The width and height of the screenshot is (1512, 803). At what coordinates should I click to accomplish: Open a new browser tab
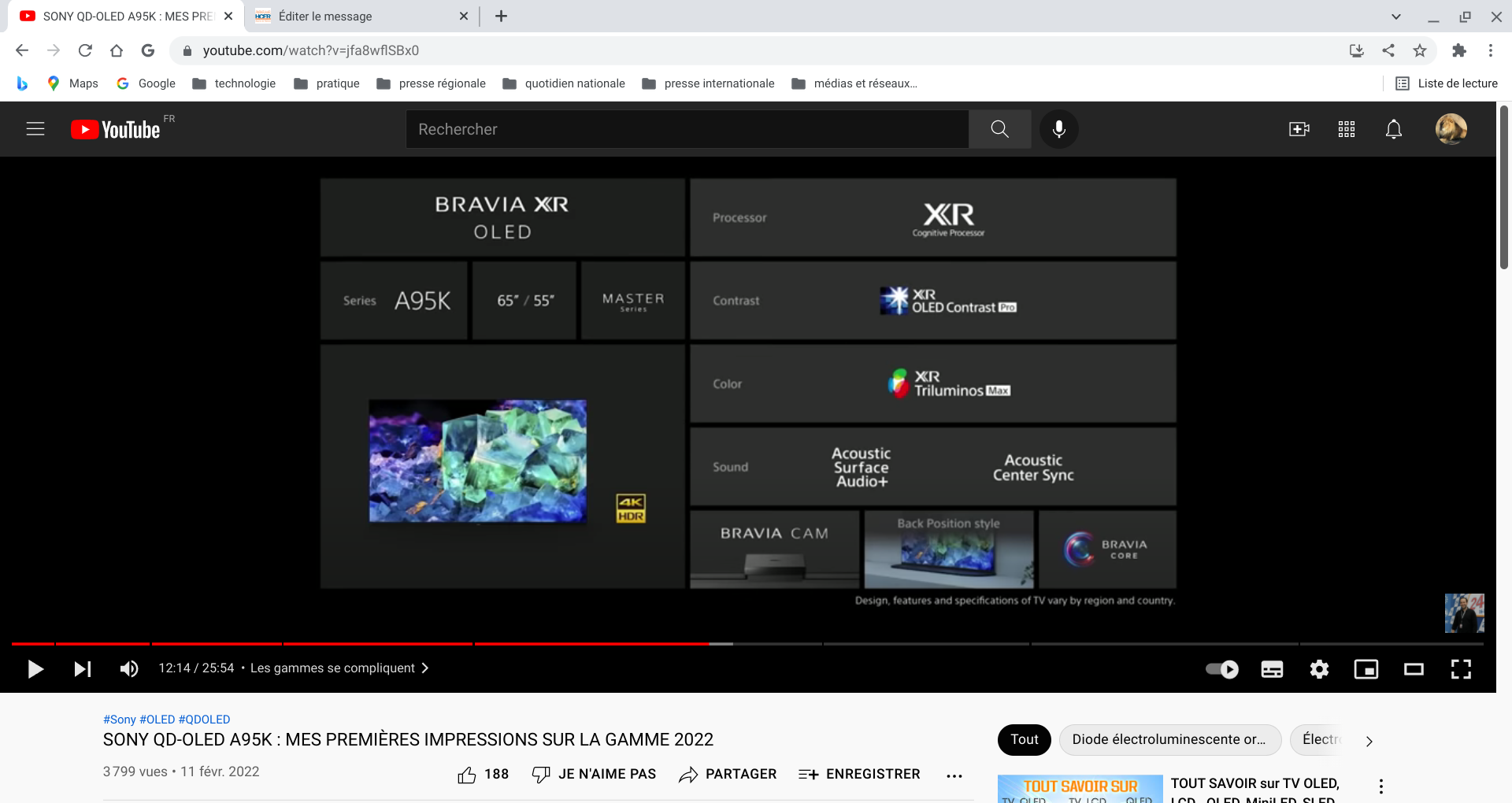501,16
